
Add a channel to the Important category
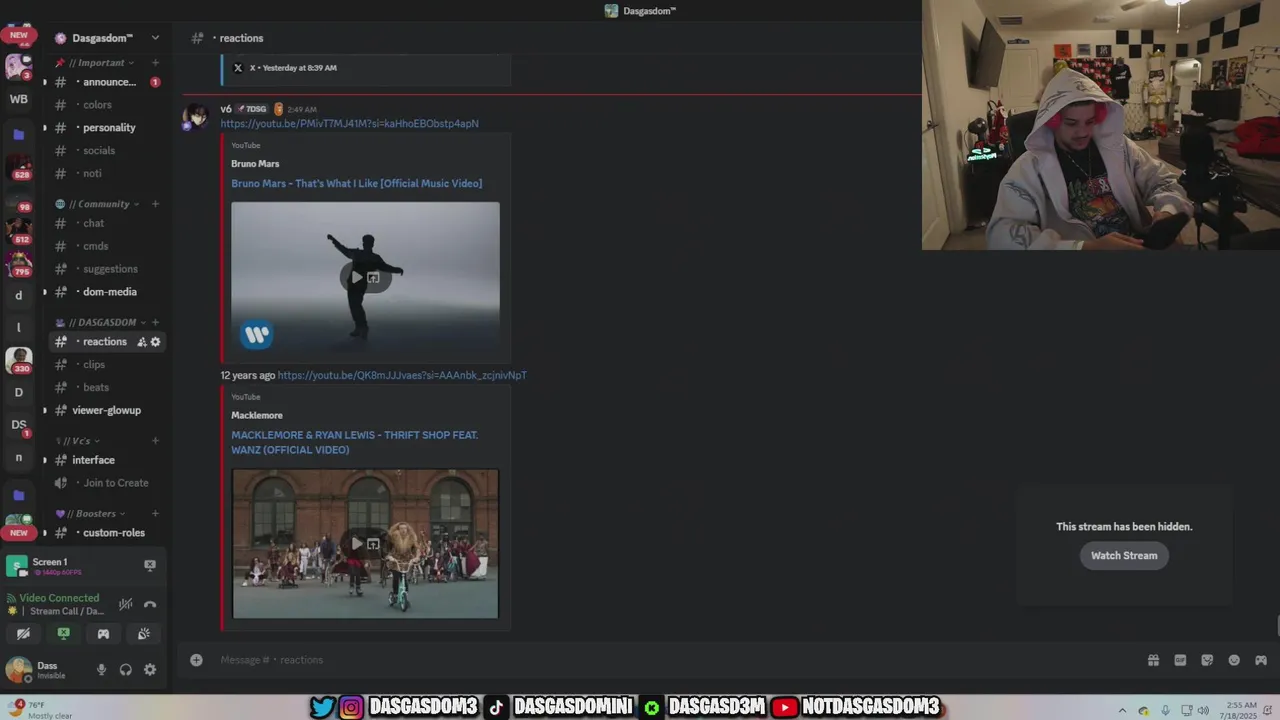[155, 63]
